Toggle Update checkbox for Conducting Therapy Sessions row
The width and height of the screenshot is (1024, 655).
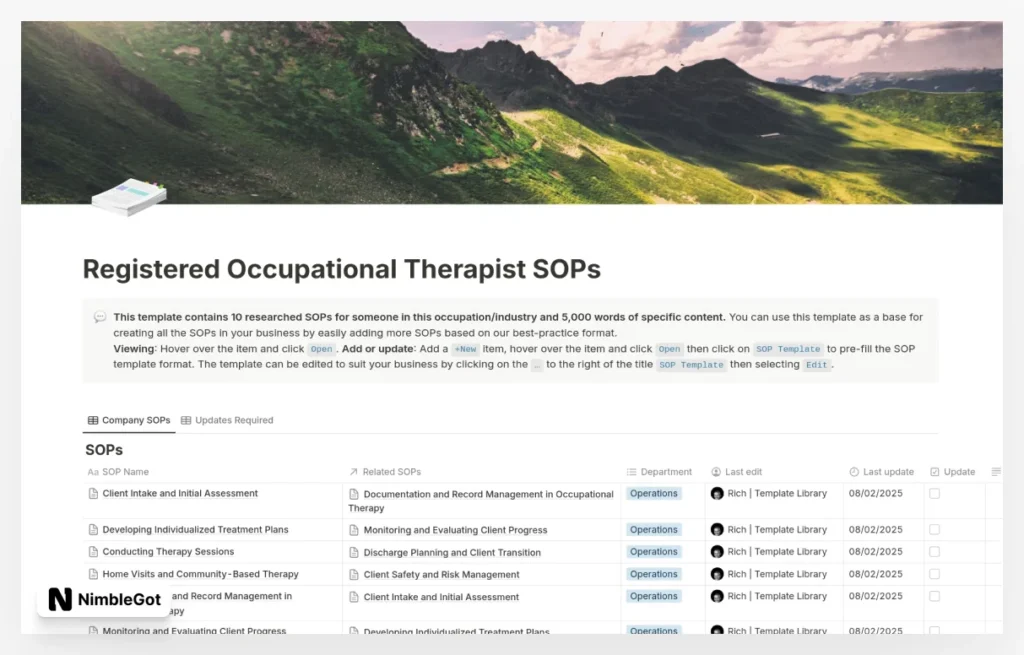click(x=935, y=552)
